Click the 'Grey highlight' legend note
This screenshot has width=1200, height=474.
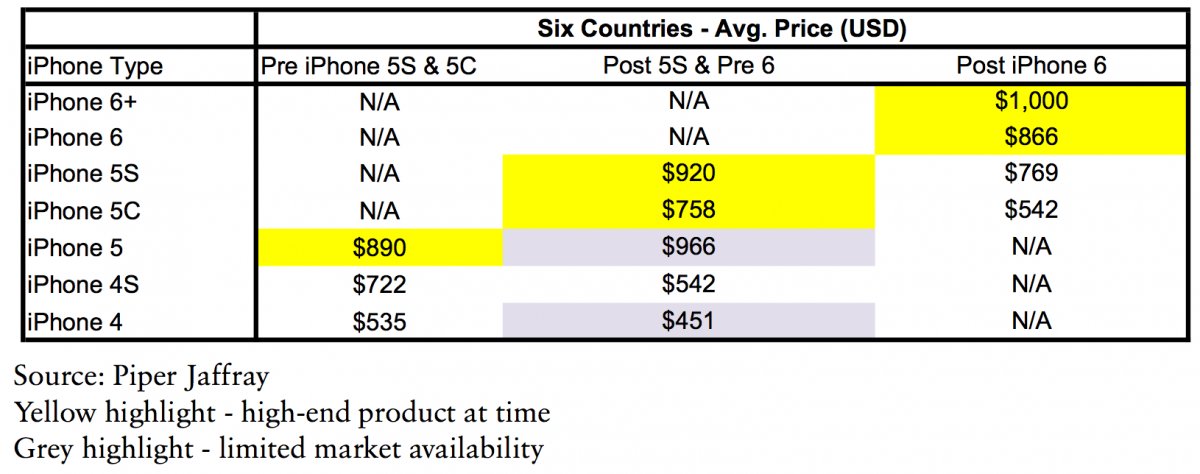pos(278,448)
